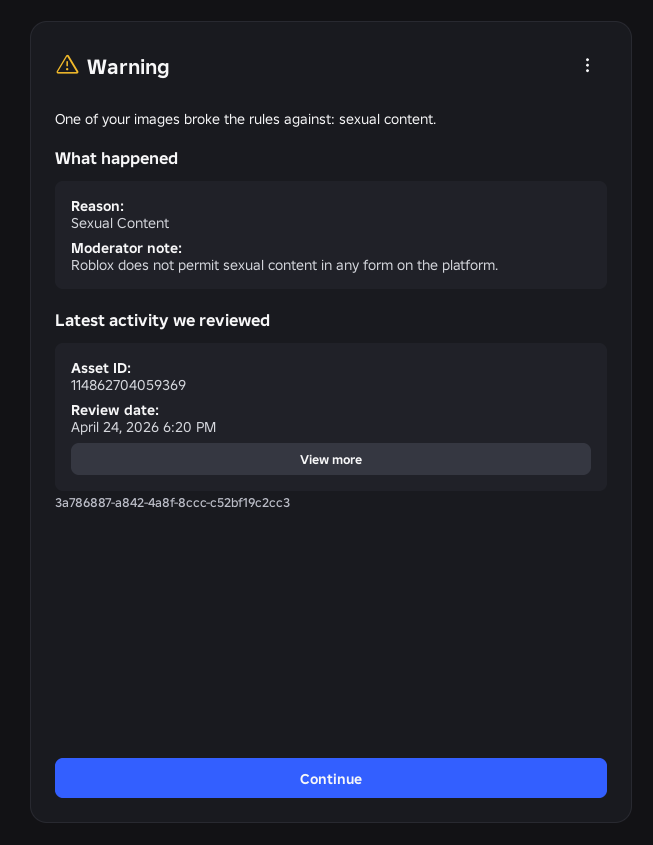The height and width of the screenshot is (845, 653).
Task: Click the April 24, 2026 review date
Action: point(143,427)
